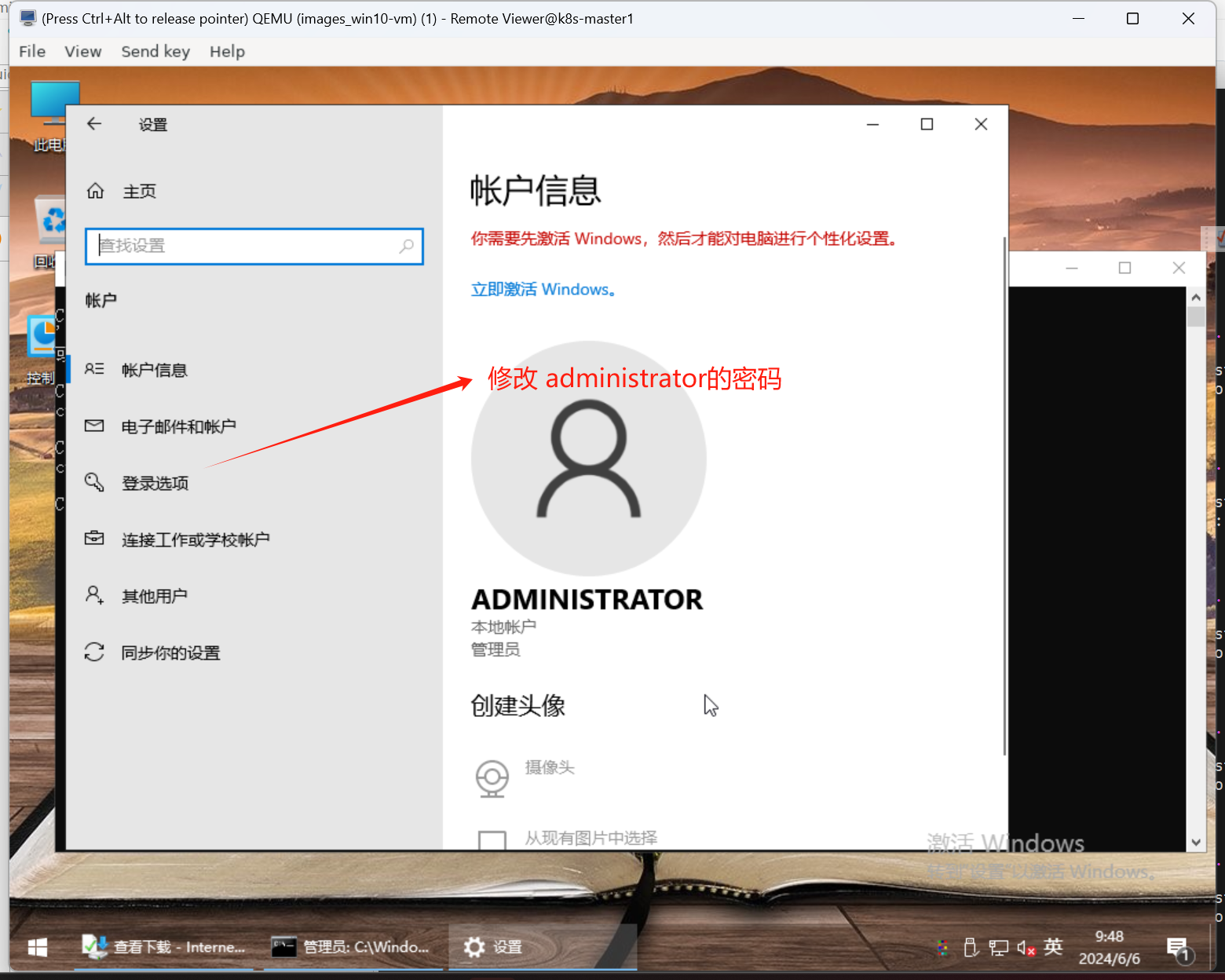Click the 立即激活 Windows link
Viewport: 1225px width, 980px height.
pos(543,289)
